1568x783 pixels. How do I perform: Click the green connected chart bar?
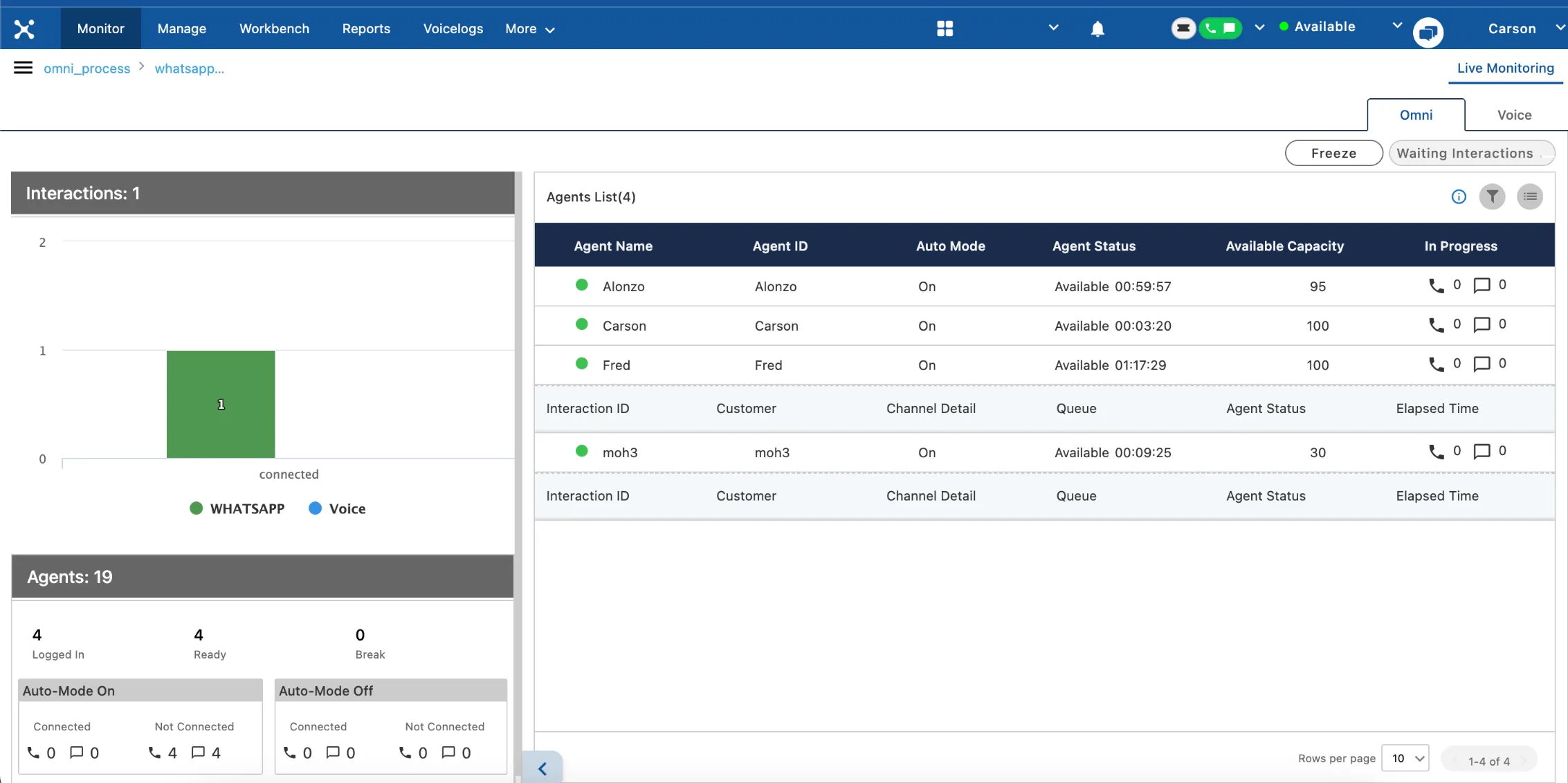221,404
